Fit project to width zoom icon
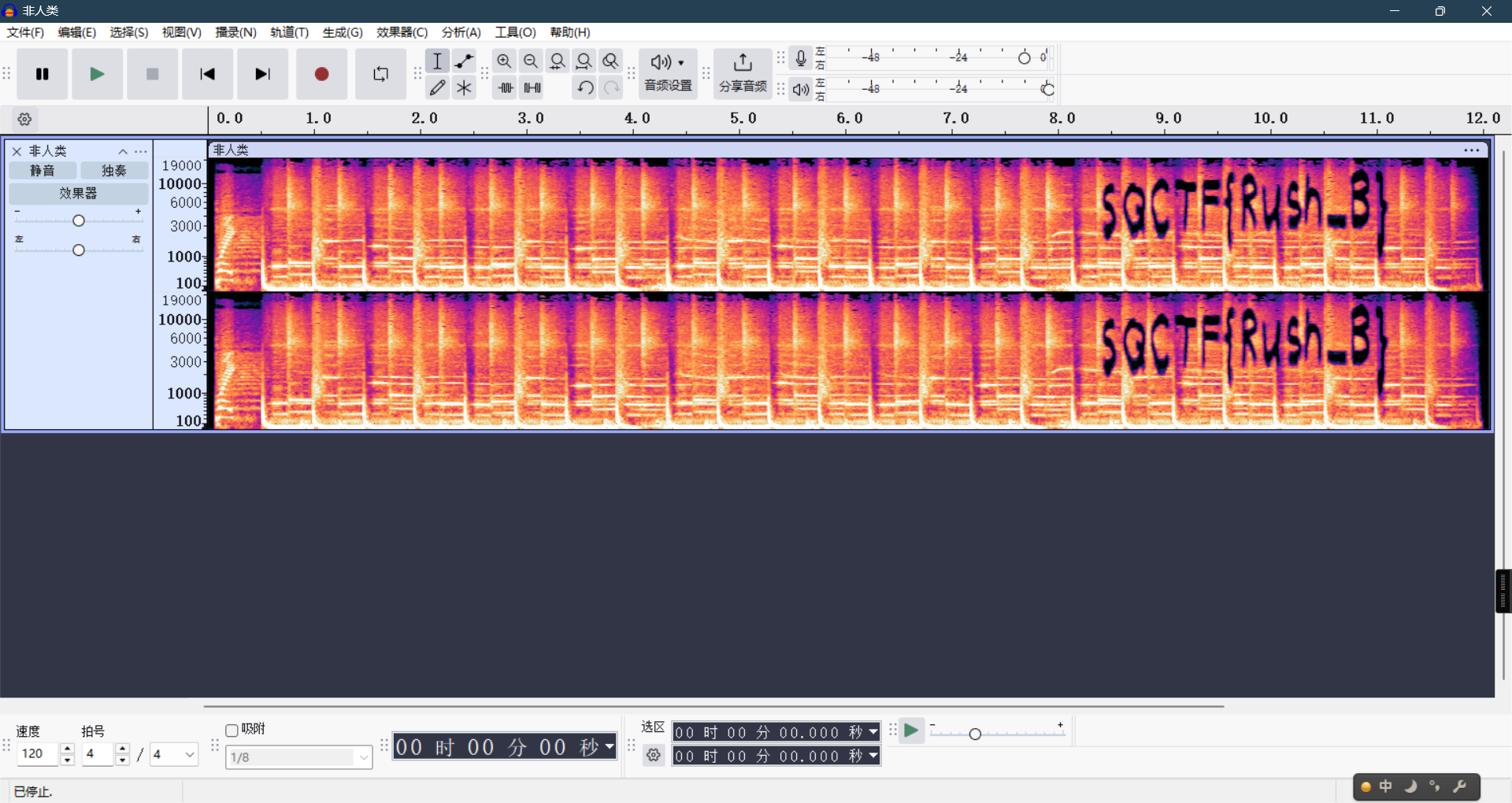The width and height of the screenshot is (1512, 803). (x=584, y=61)
